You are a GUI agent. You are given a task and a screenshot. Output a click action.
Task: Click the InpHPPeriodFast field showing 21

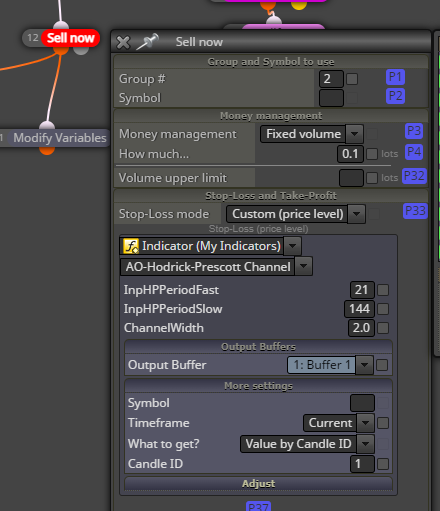[x=362, y=290]
